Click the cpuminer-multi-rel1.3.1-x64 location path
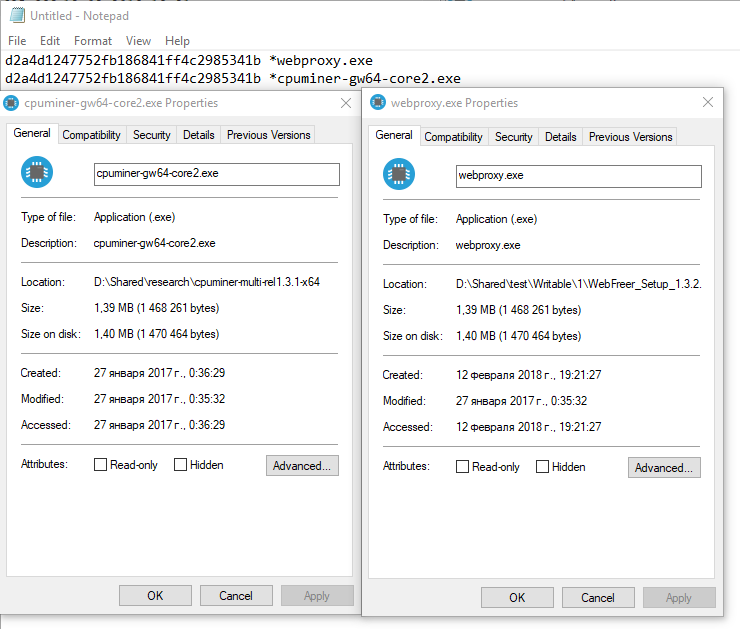 (x=207, y=282)
